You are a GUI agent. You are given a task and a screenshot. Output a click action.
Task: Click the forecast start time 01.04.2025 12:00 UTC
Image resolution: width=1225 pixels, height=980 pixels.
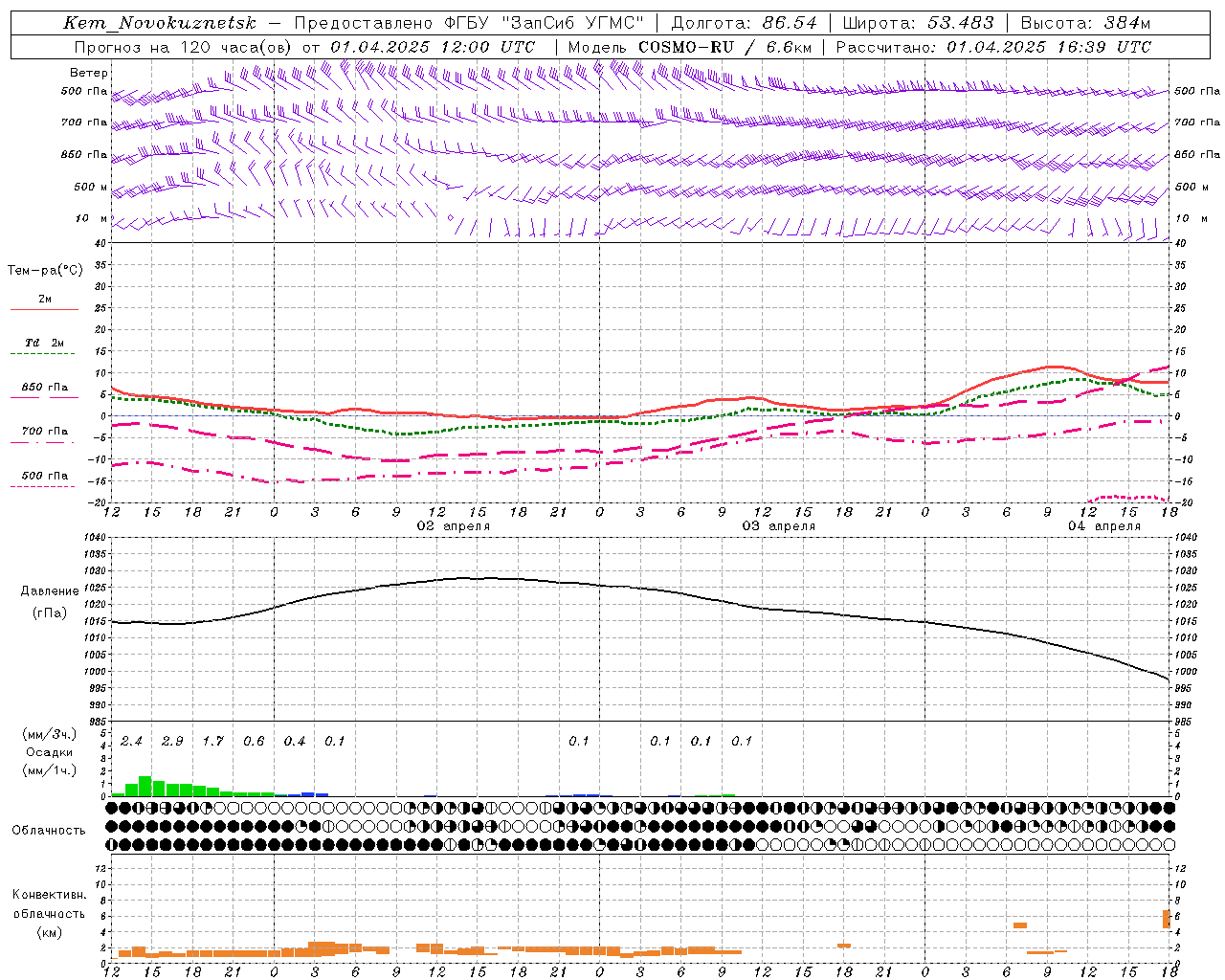433,47
